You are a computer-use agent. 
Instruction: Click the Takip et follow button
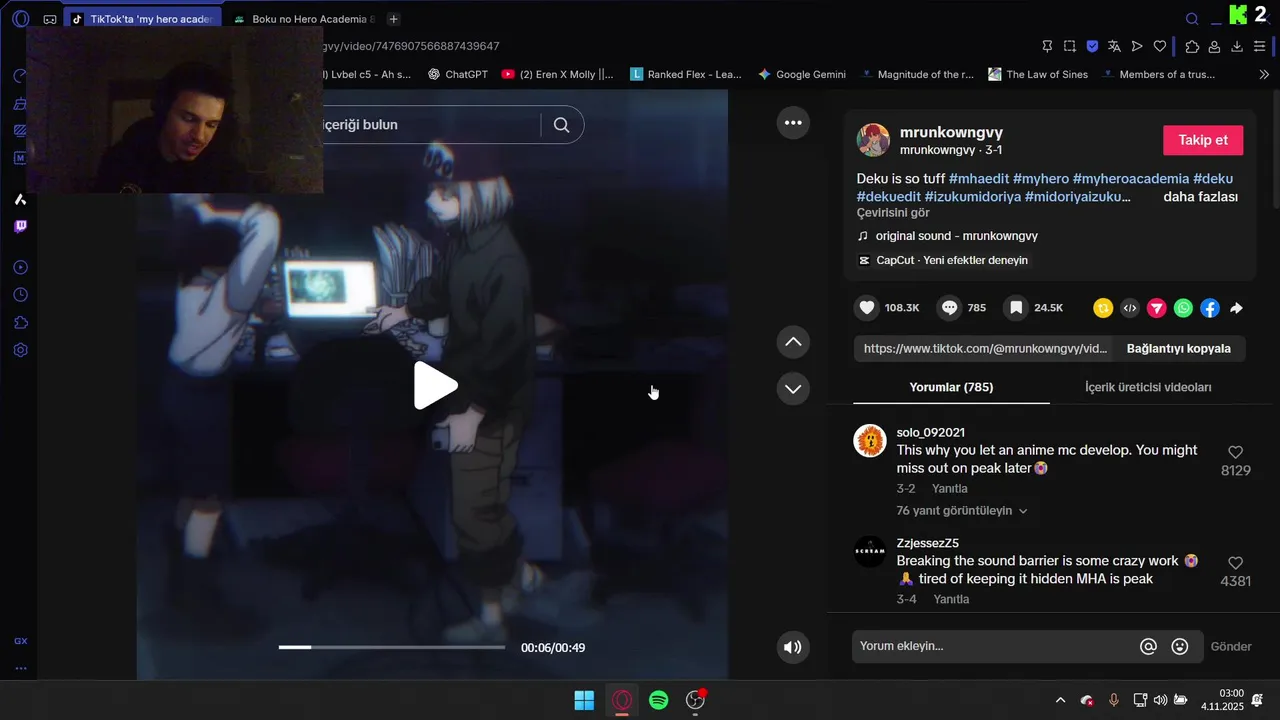click(1203, 140)
